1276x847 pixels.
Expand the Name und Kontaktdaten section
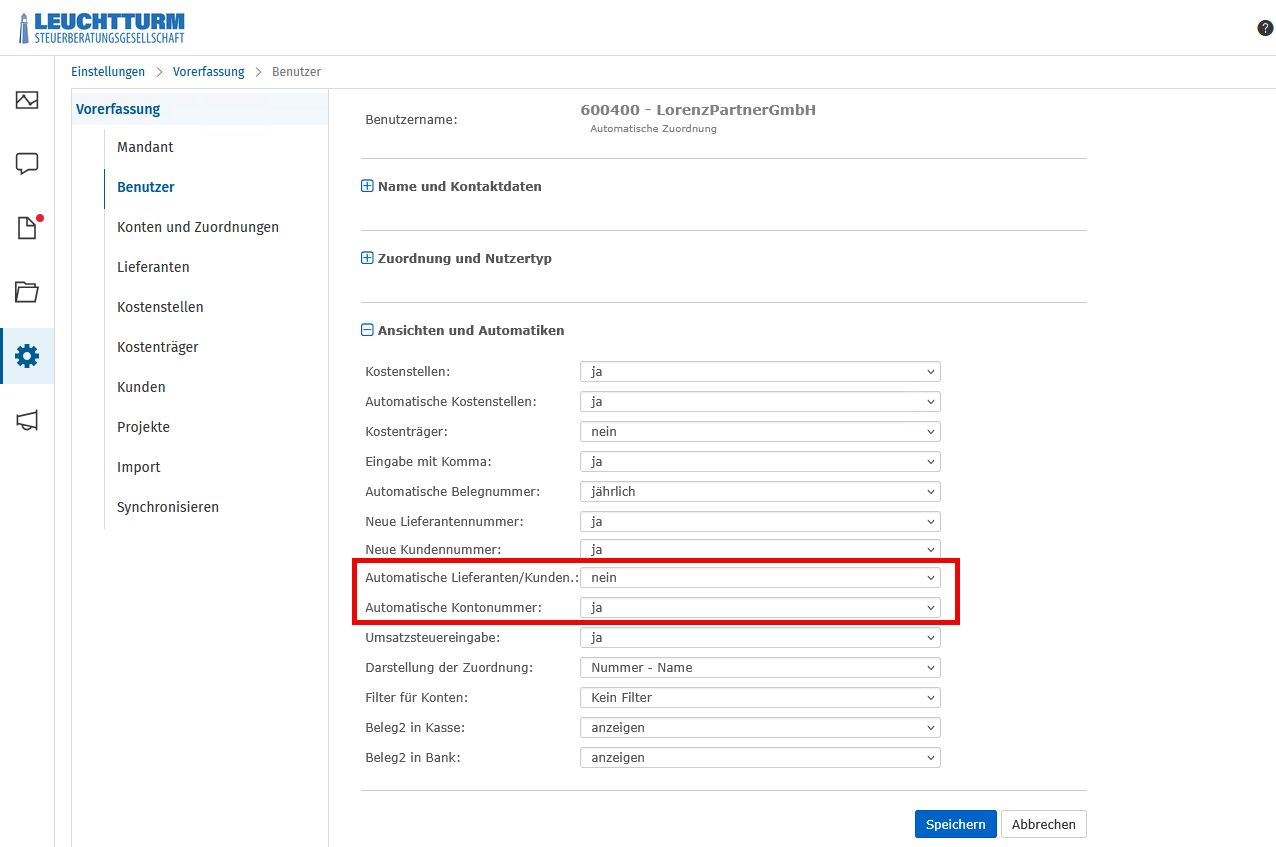[451, 186]
